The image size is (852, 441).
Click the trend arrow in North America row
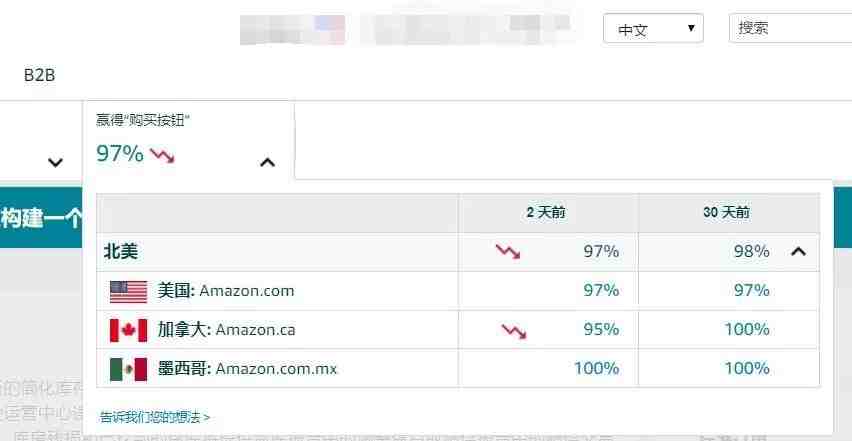[x=508, y=251]
